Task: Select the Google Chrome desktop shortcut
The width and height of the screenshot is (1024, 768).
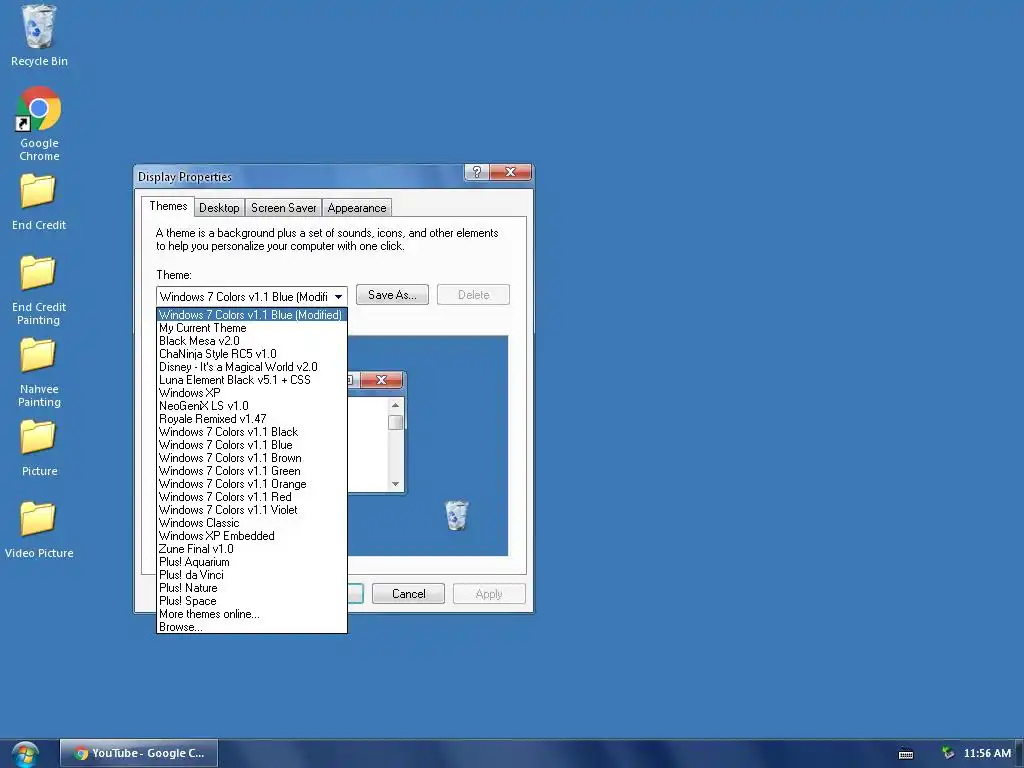Action: point(39,124)
